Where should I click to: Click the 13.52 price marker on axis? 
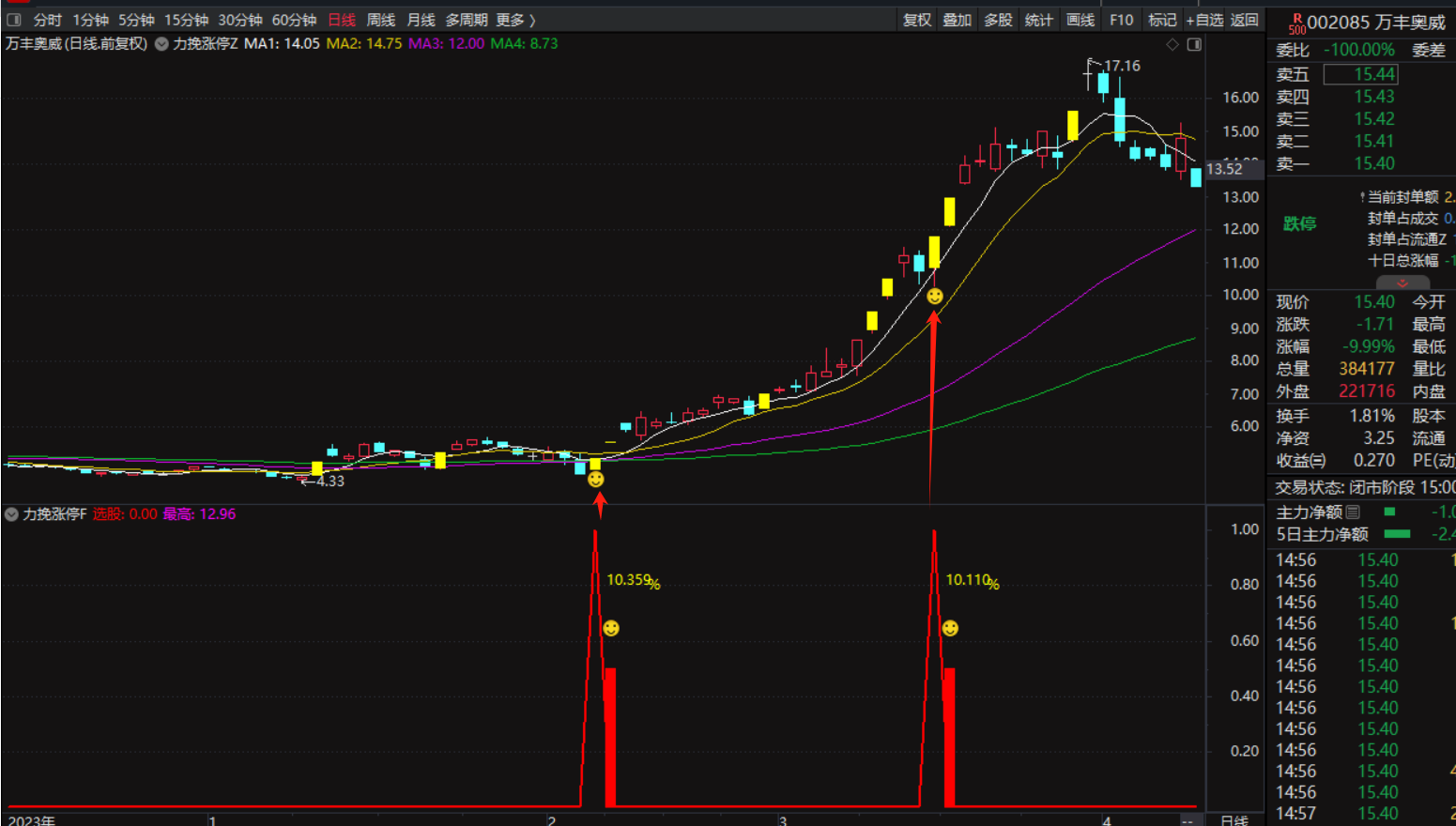click(1224, 169)
